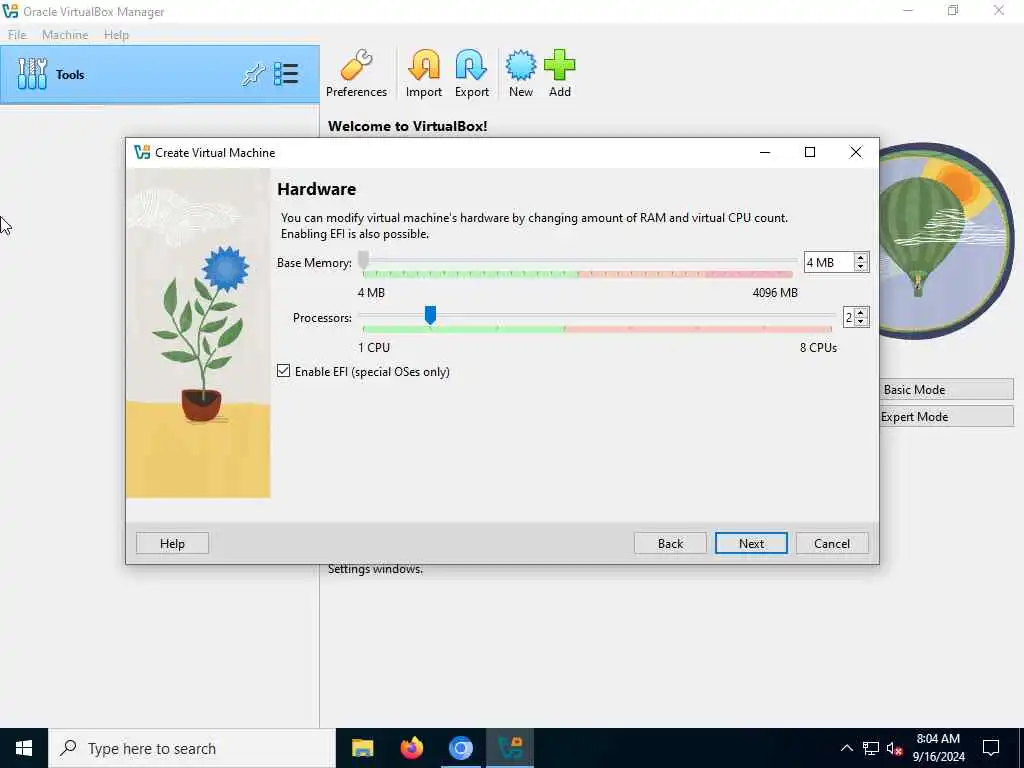Uncheck Enable EFI checkbox

click(x=283, y=371)
